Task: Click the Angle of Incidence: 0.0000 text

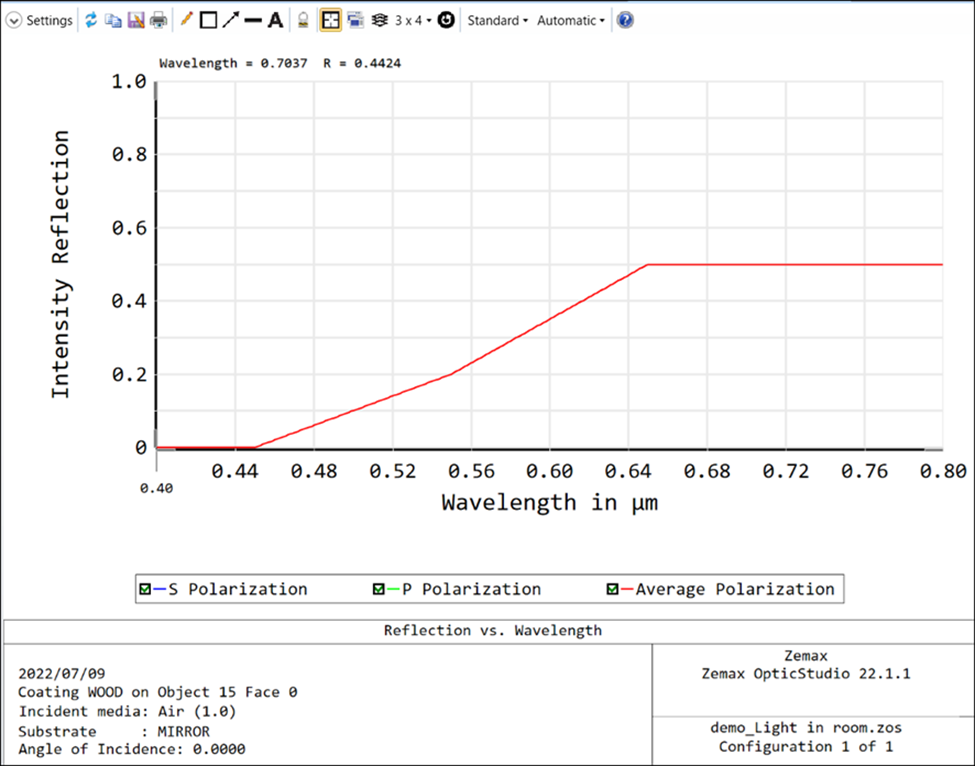Action: pos(132,749)
